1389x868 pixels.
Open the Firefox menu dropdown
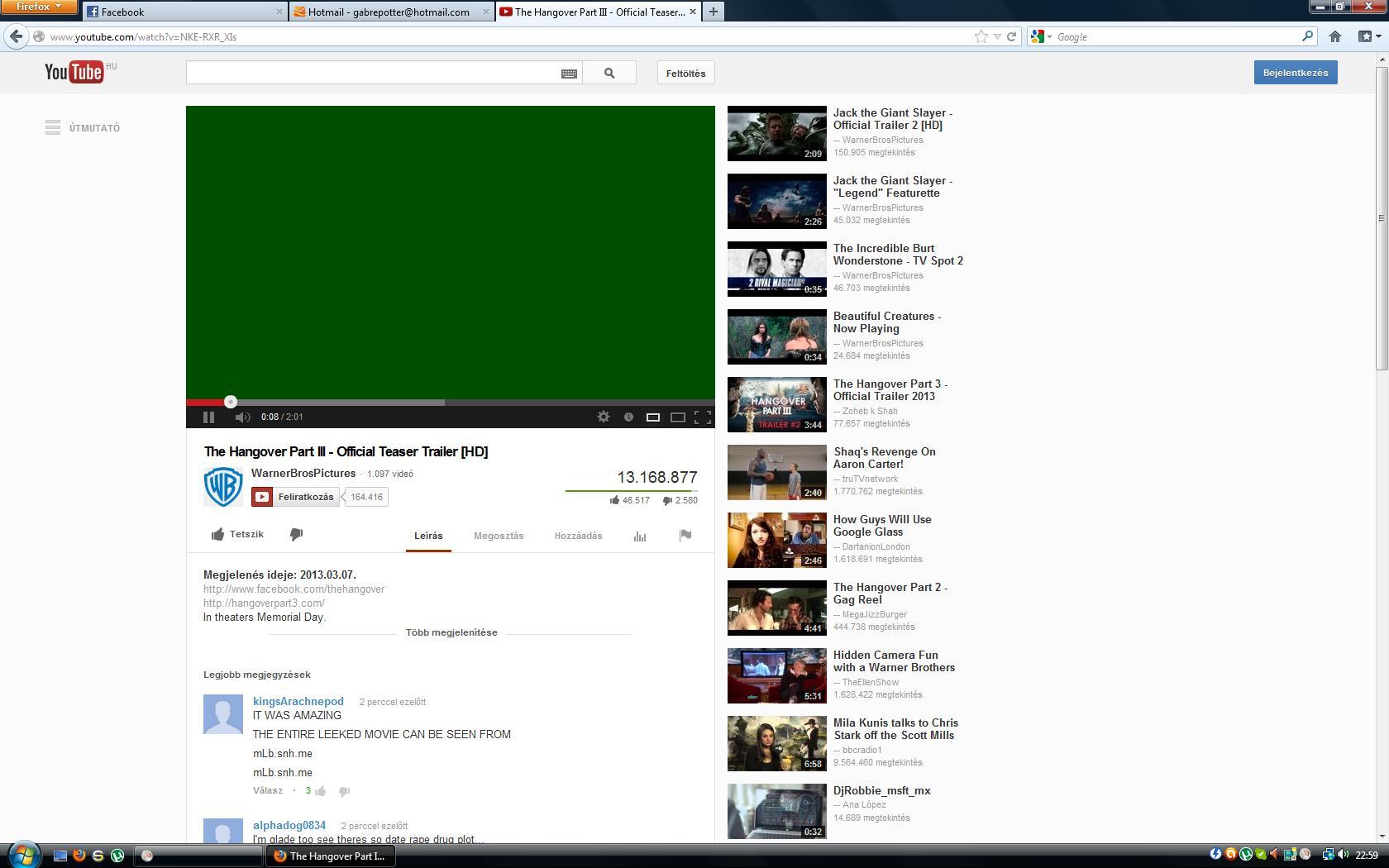coord(39,7)
